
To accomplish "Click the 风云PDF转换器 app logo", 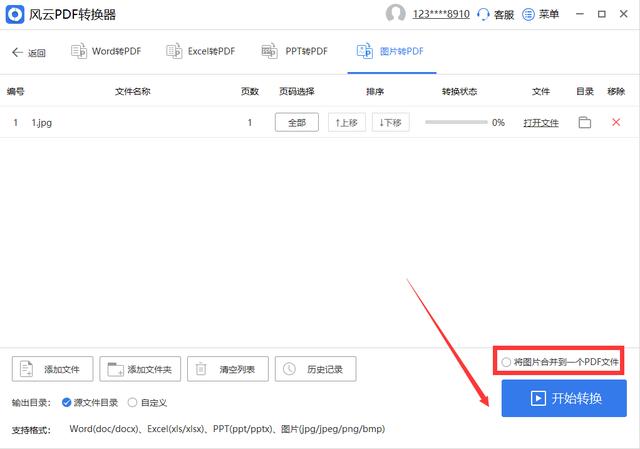I will 15,14.
